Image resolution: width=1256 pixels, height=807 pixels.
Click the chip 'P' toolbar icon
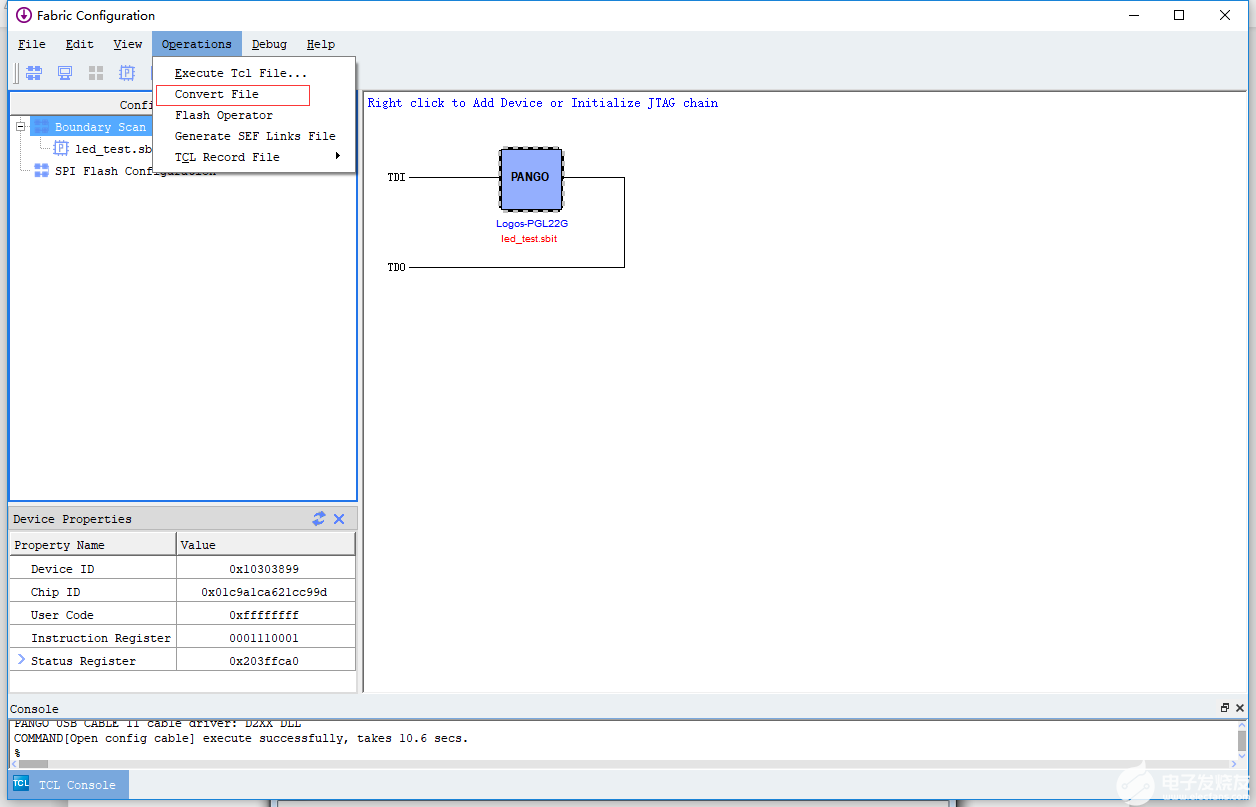[x=127, y=73]
